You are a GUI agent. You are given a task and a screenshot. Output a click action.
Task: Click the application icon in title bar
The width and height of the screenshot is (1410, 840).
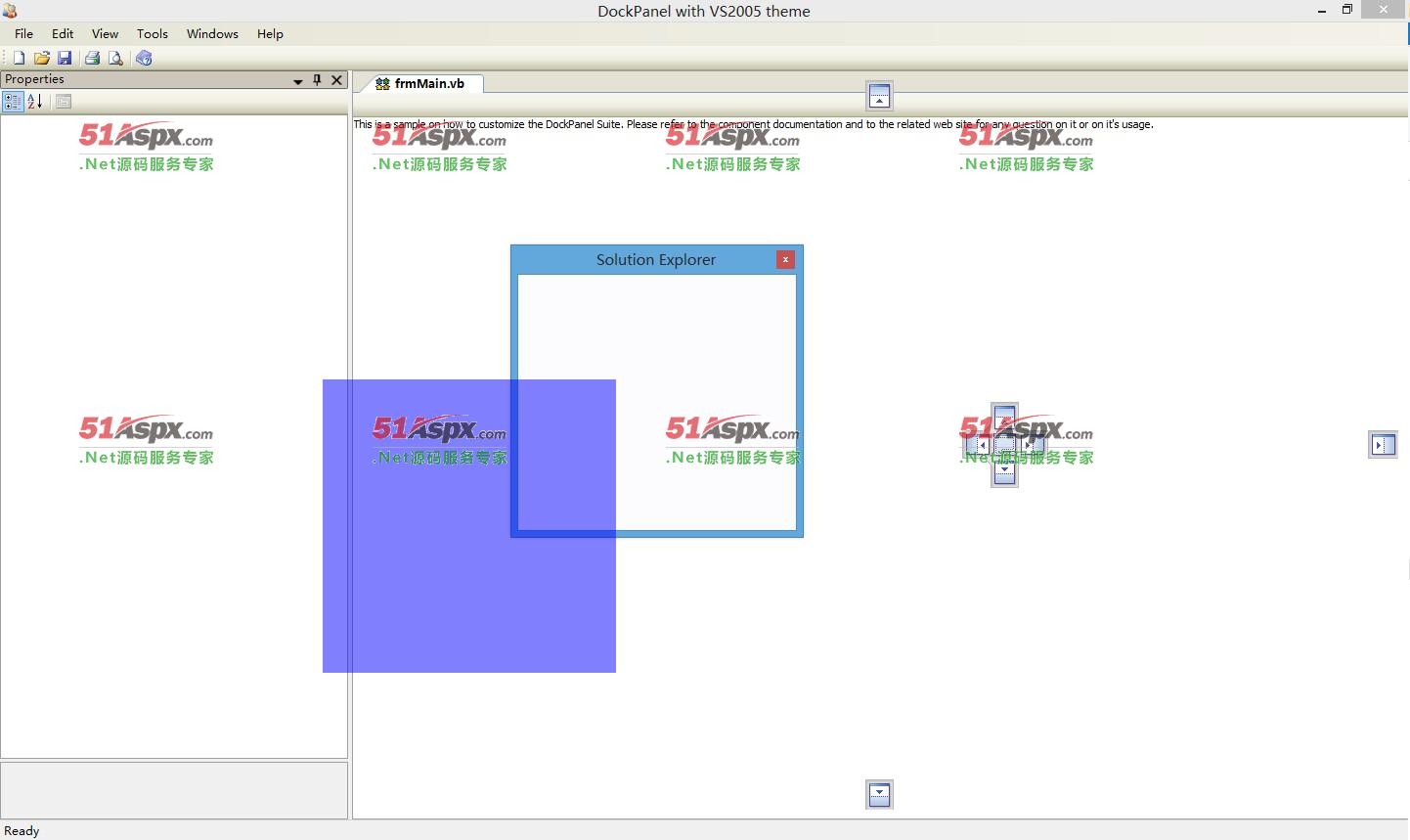[10, 11]
